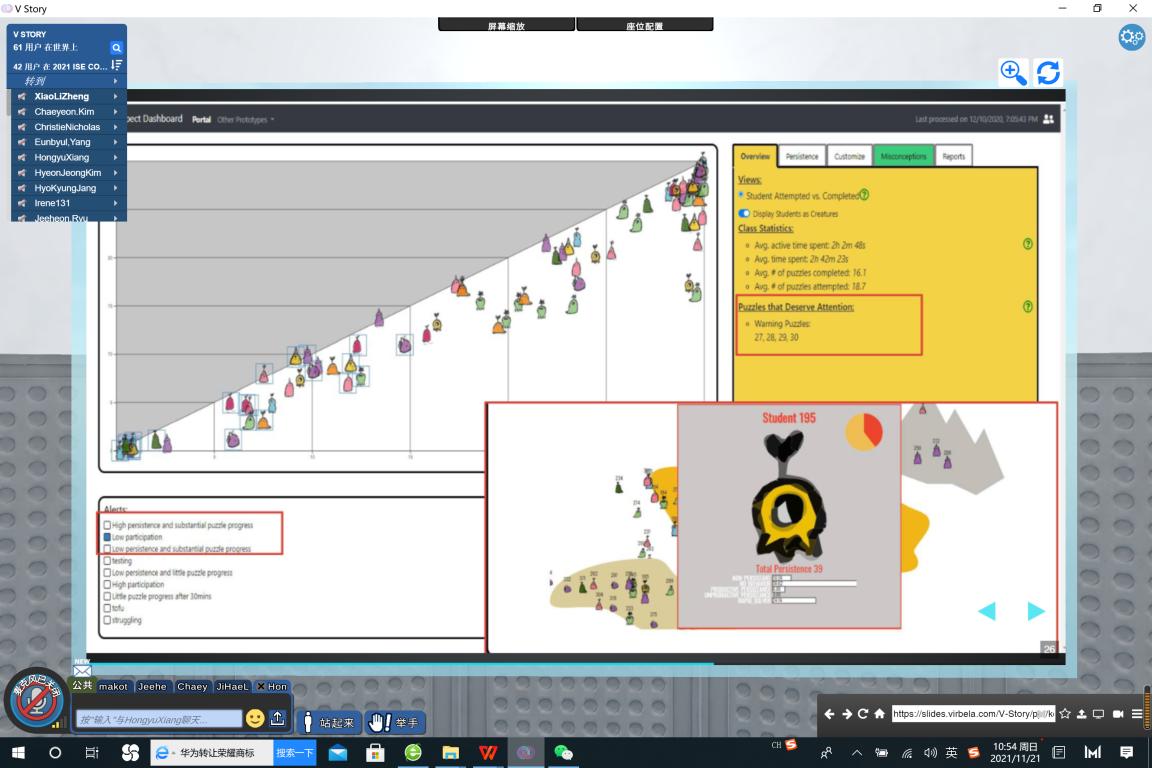
Task: Check the struggling alert checkbox
Action: point(108,620)
